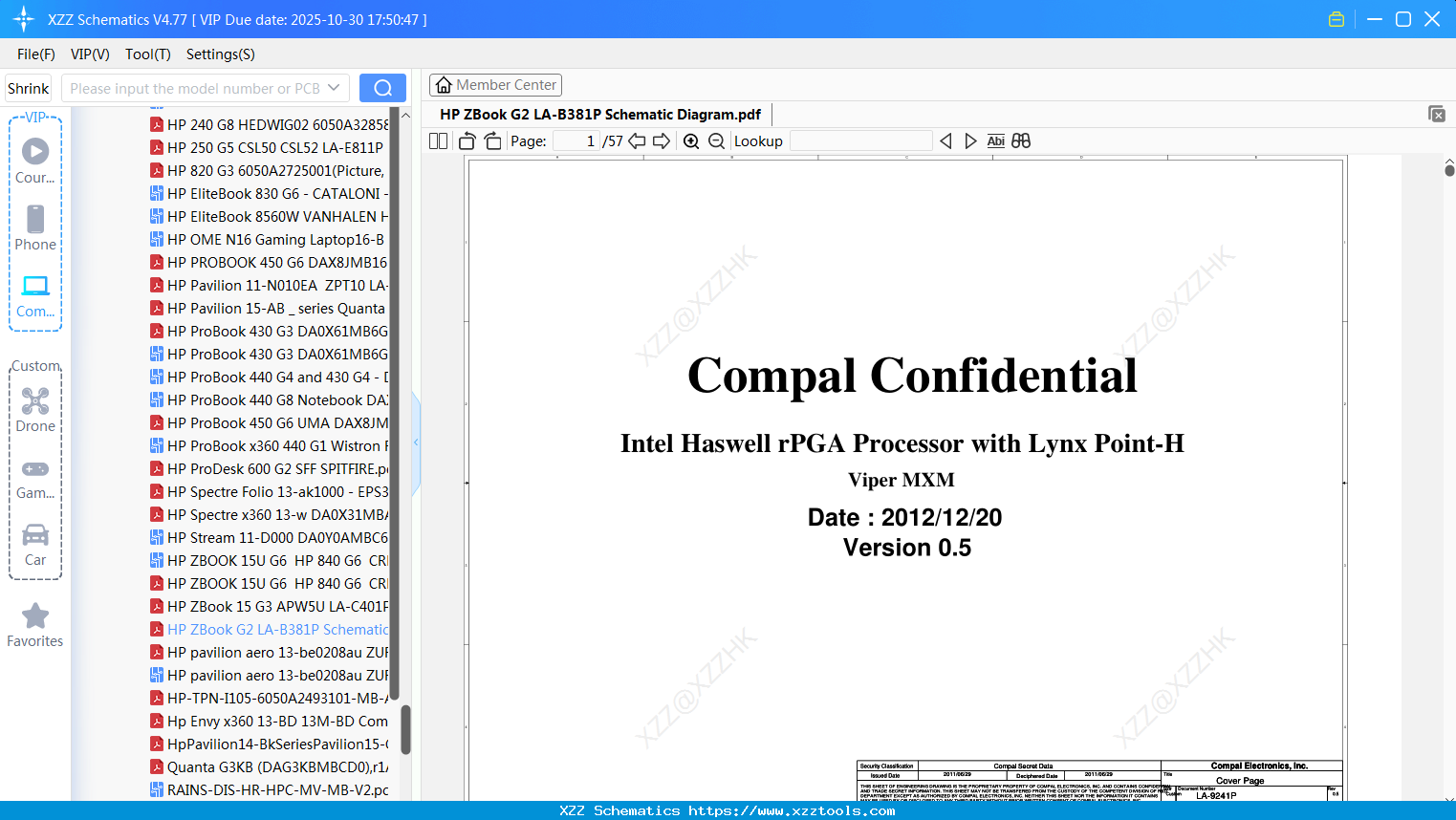
Task: Open HP 240 G8 HEDWIG02 file
Action: [x=270, y=124]
